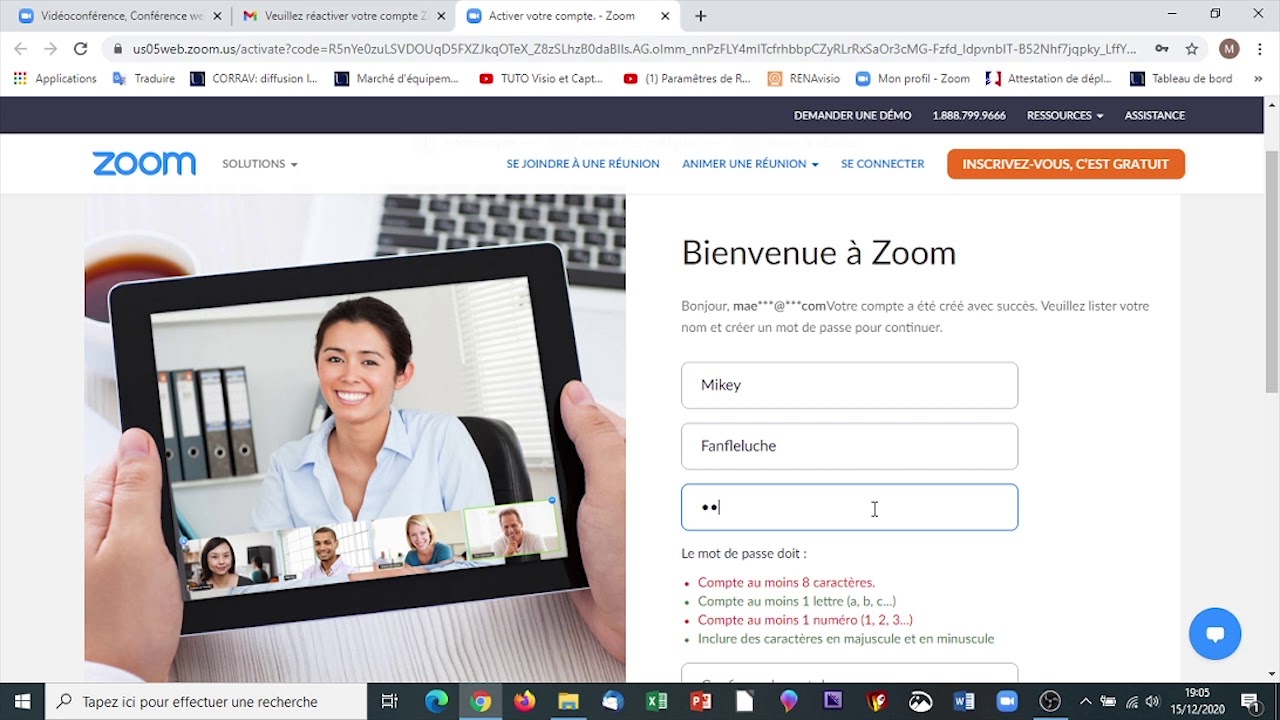Open the Chrome profile avatar M
The width and height of the screenshot is (1280, 720).
point(1229,48)
